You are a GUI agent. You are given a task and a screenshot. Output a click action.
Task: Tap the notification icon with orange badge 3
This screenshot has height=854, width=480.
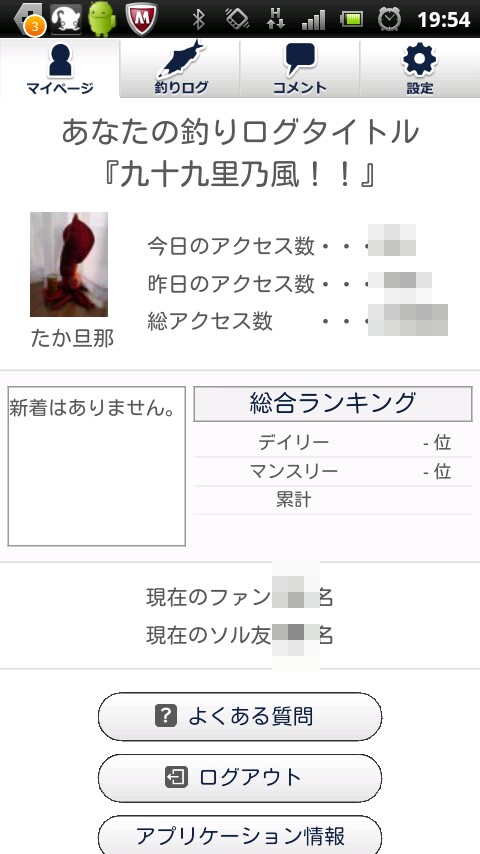[28, 20]
